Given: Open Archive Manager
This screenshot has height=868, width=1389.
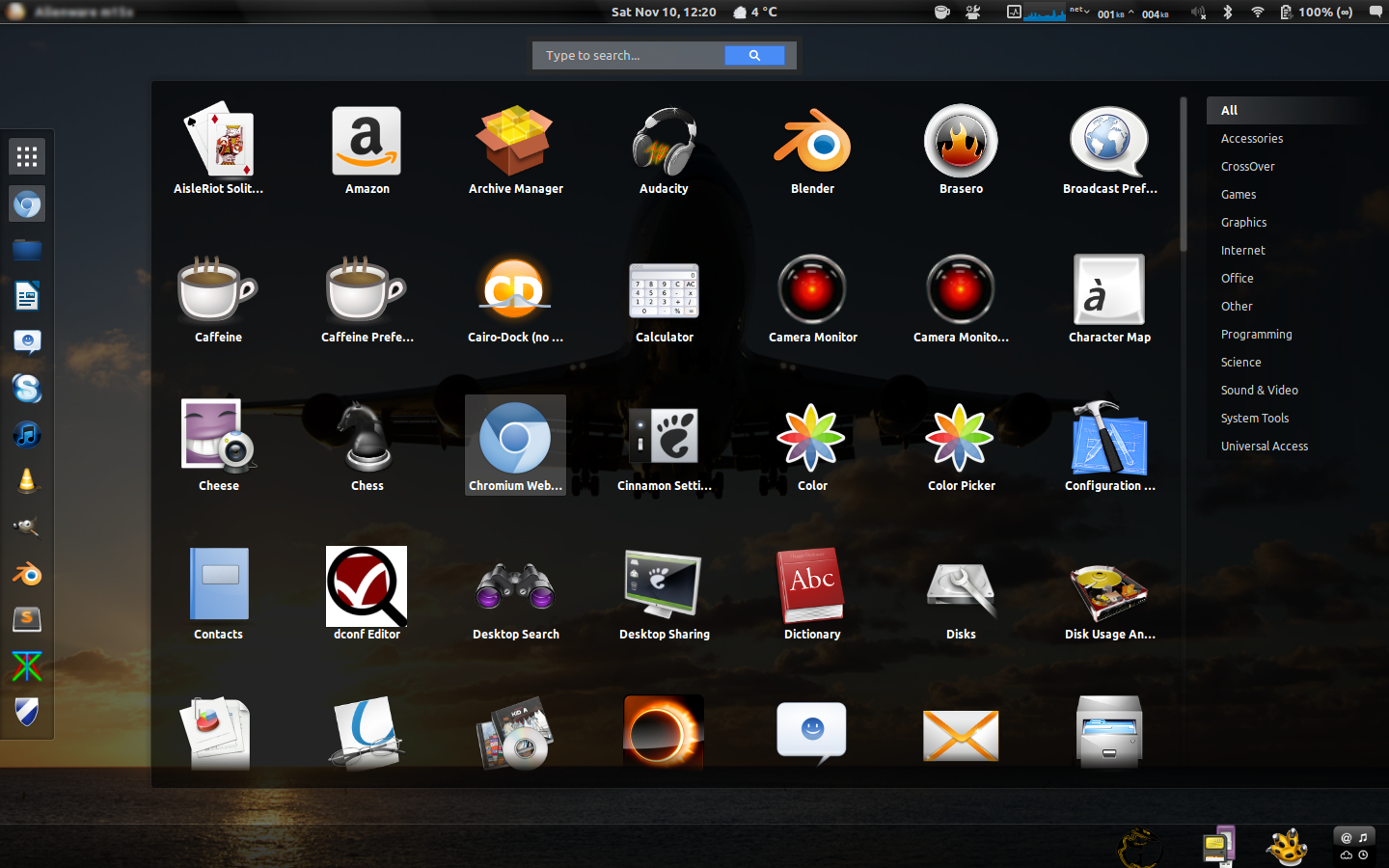Looking at the screenshot, I should [516, 149].
